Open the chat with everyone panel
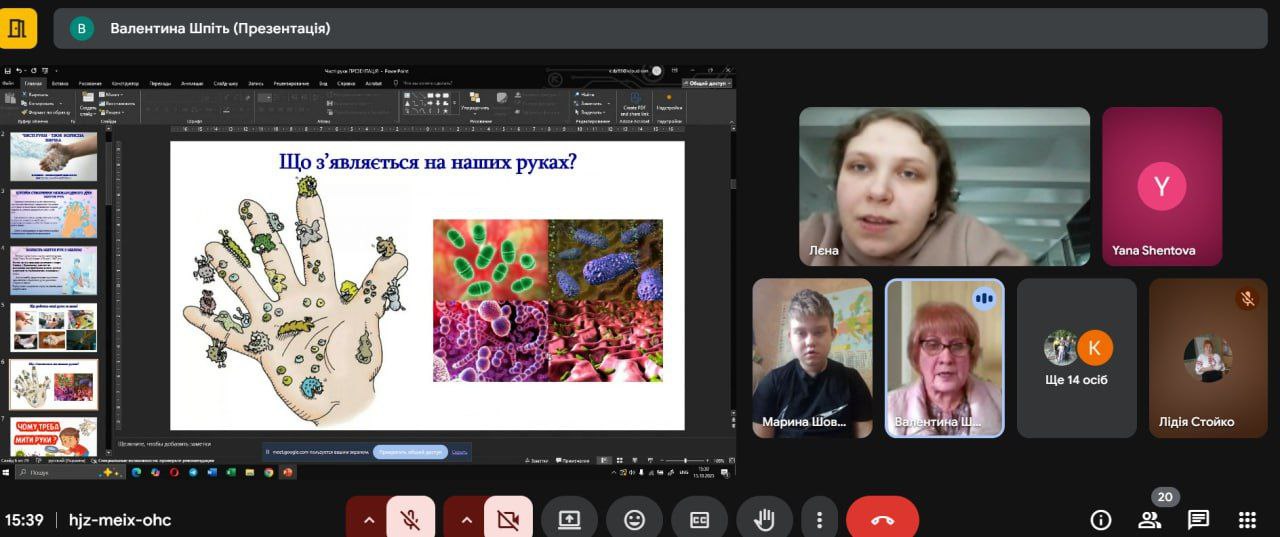The width and height of the screenshot is (1280, 537). point(1198,519)
